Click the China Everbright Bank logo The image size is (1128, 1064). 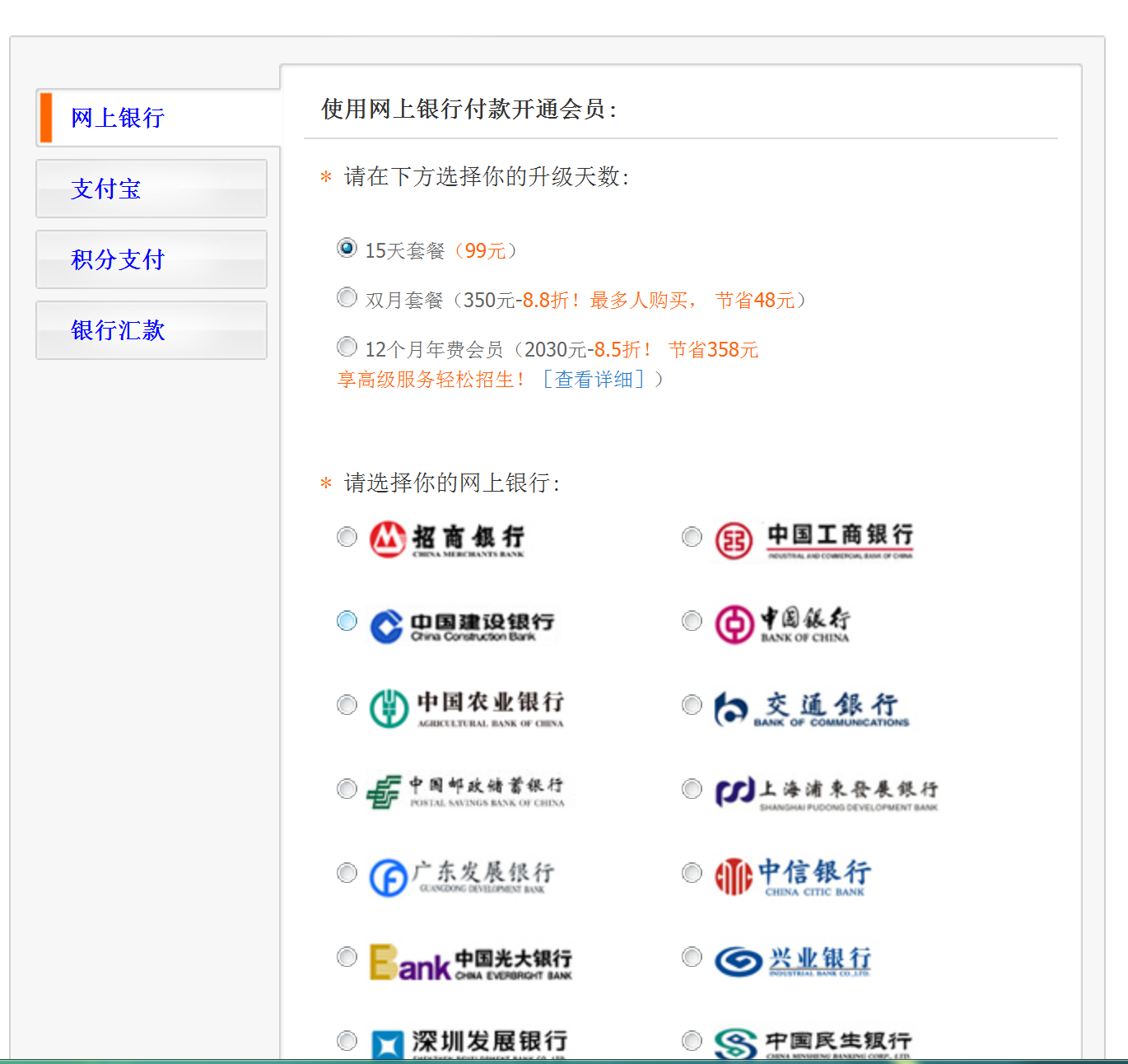point(470,962)
